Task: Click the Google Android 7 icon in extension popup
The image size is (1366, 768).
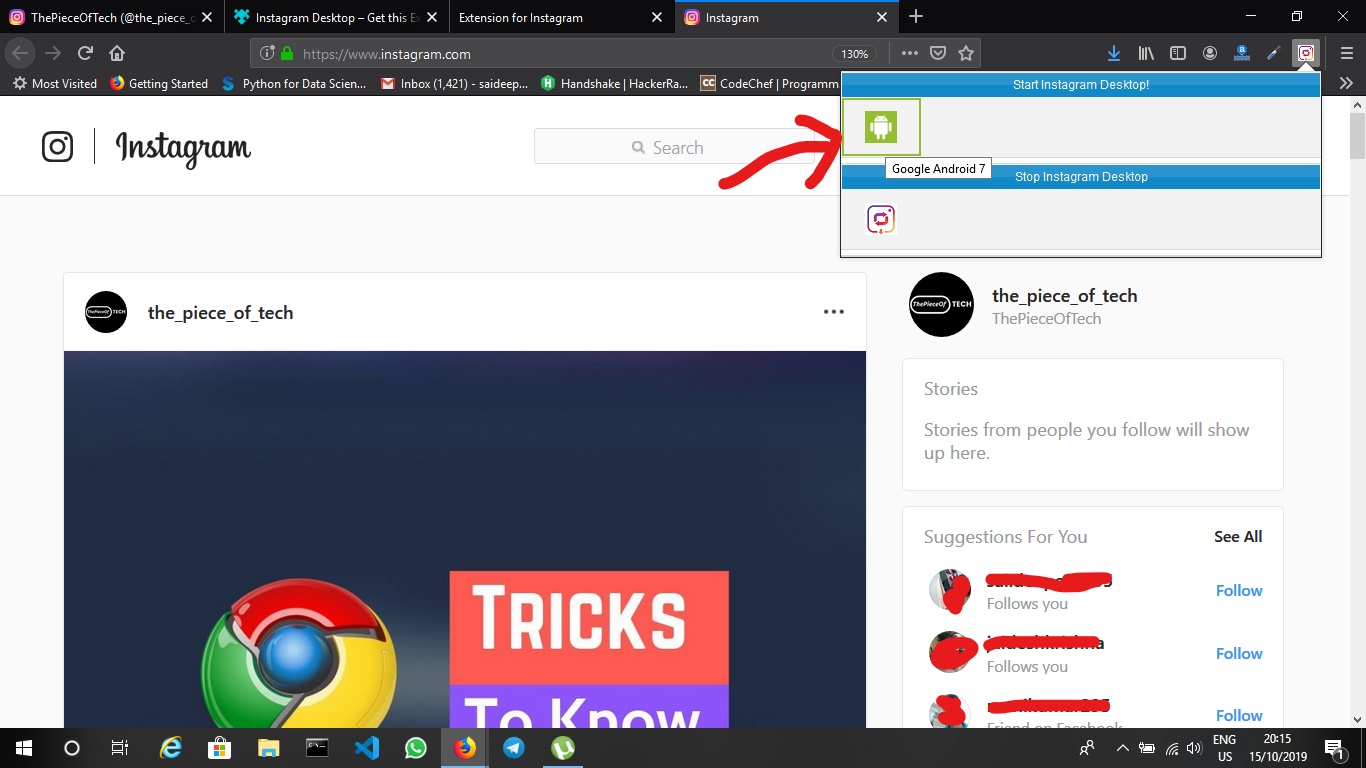Action: [x=881, y=127]
